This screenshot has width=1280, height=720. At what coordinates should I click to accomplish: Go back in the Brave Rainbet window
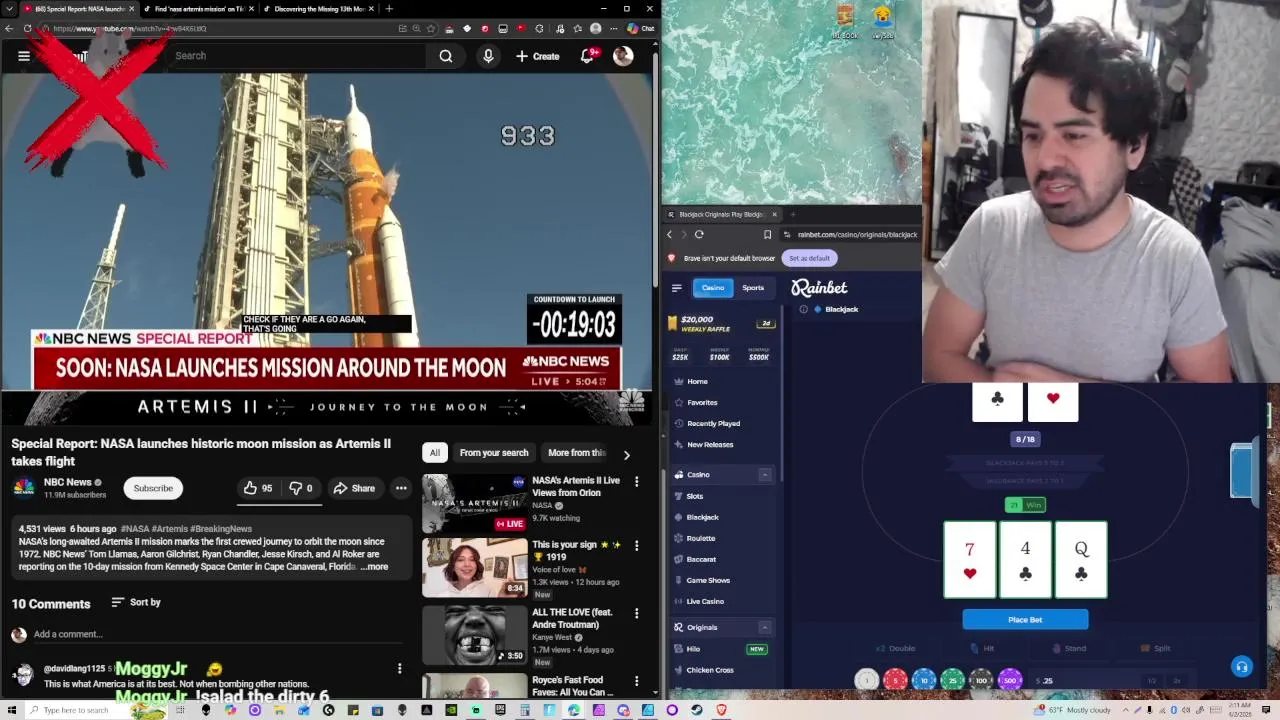coord(669,234)
